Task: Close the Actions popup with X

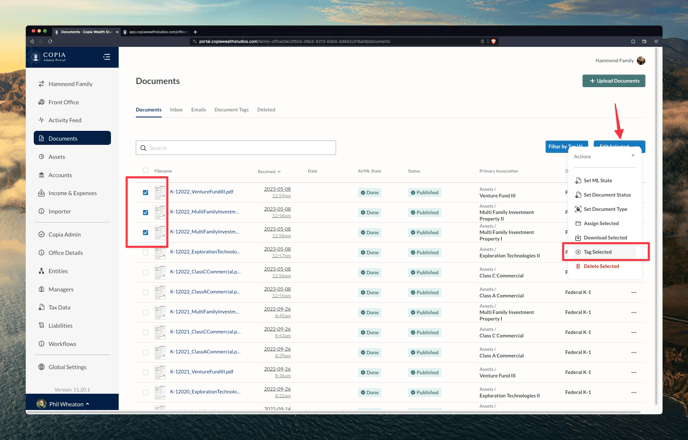Action: coord(633,156)
